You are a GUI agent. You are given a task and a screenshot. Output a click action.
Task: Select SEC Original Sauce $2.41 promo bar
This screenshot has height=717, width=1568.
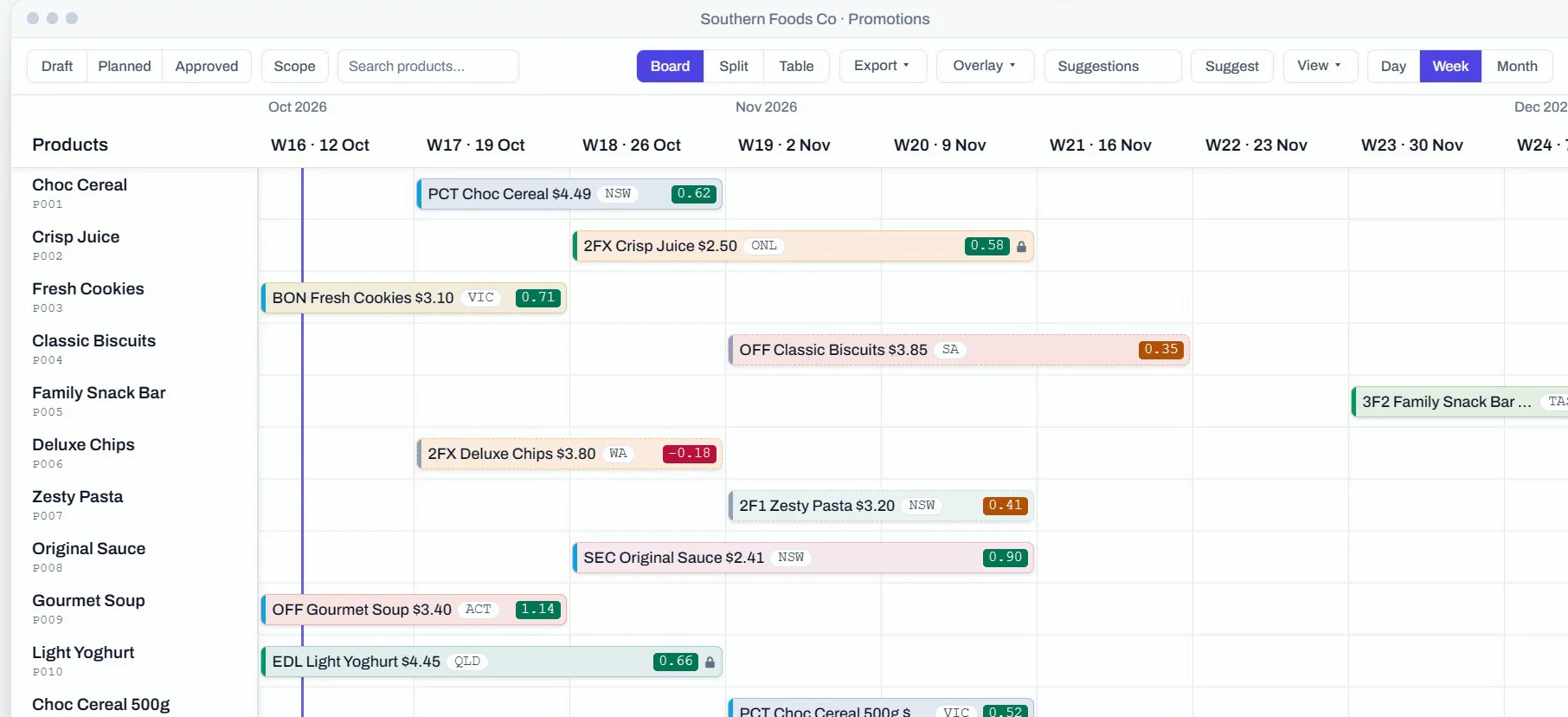click(x=803, y=558)
